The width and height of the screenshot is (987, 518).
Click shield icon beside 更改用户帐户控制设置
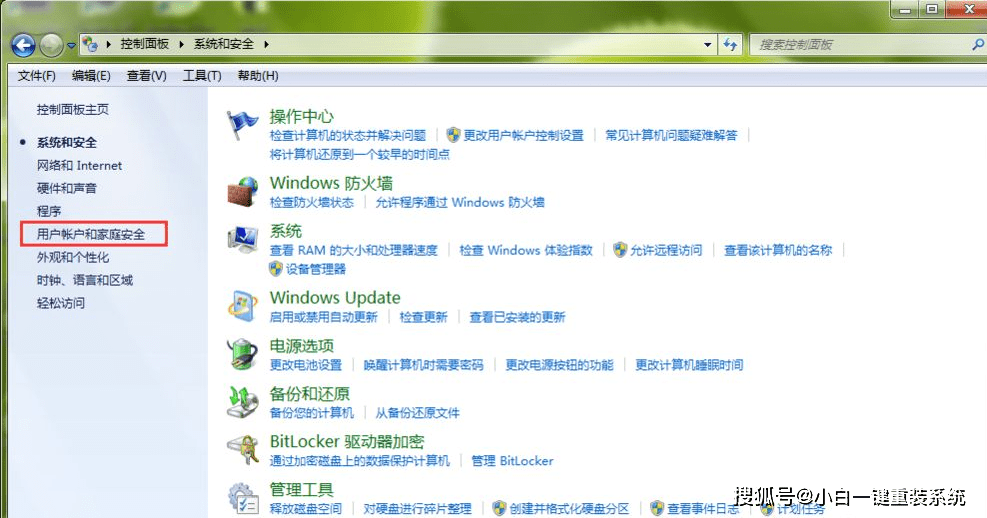coord(453,135)
